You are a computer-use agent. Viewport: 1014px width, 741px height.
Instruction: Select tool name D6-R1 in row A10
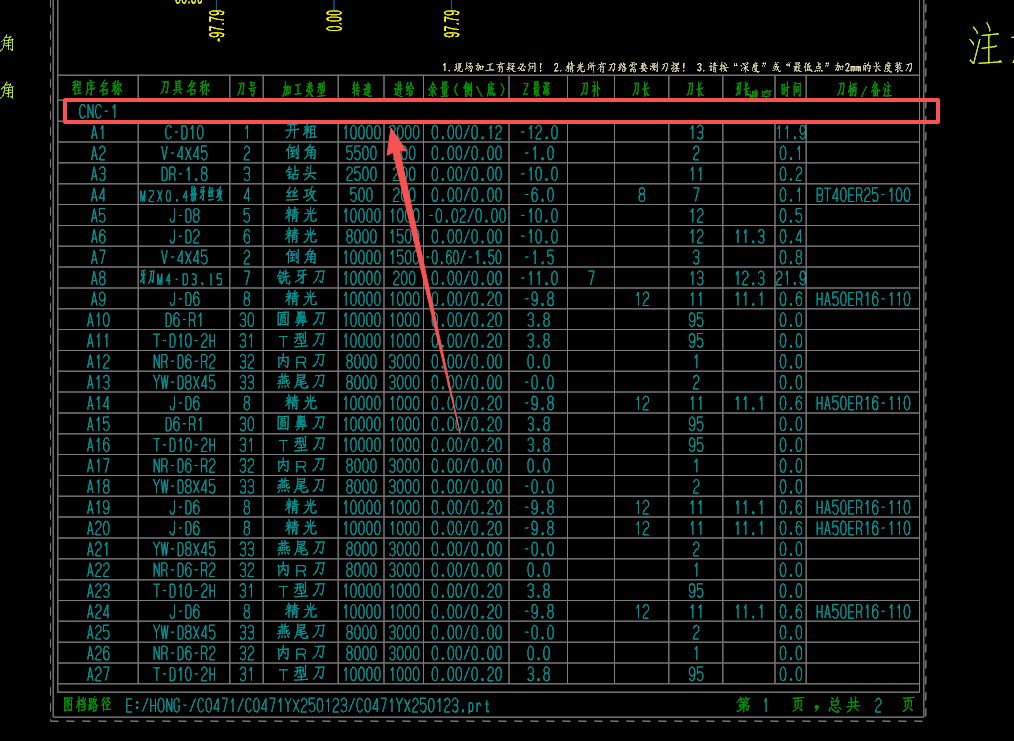184,319
